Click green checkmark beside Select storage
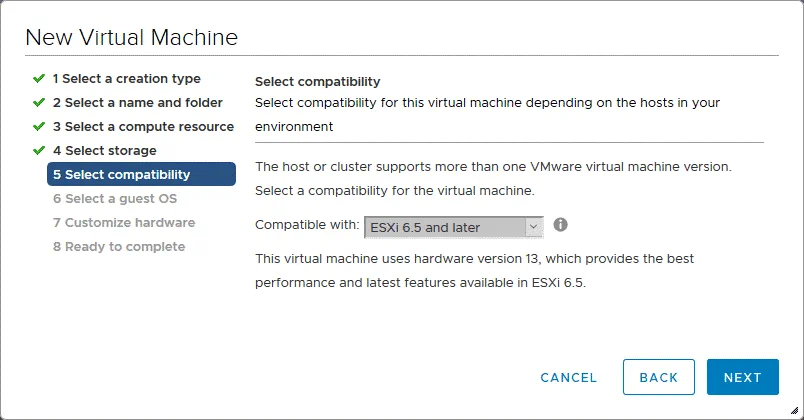 (39, 150)
